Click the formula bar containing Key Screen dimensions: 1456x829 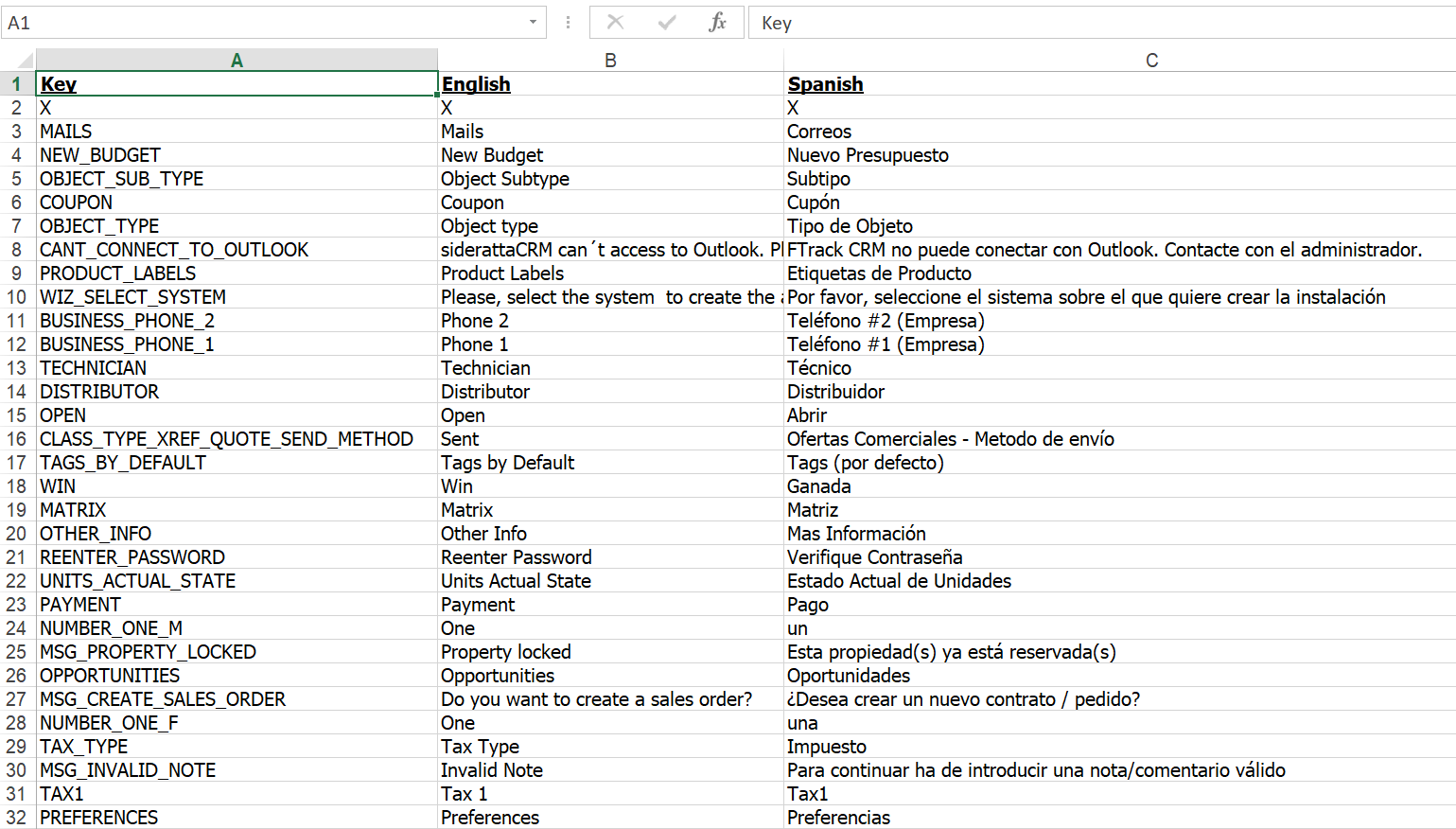1102,23
